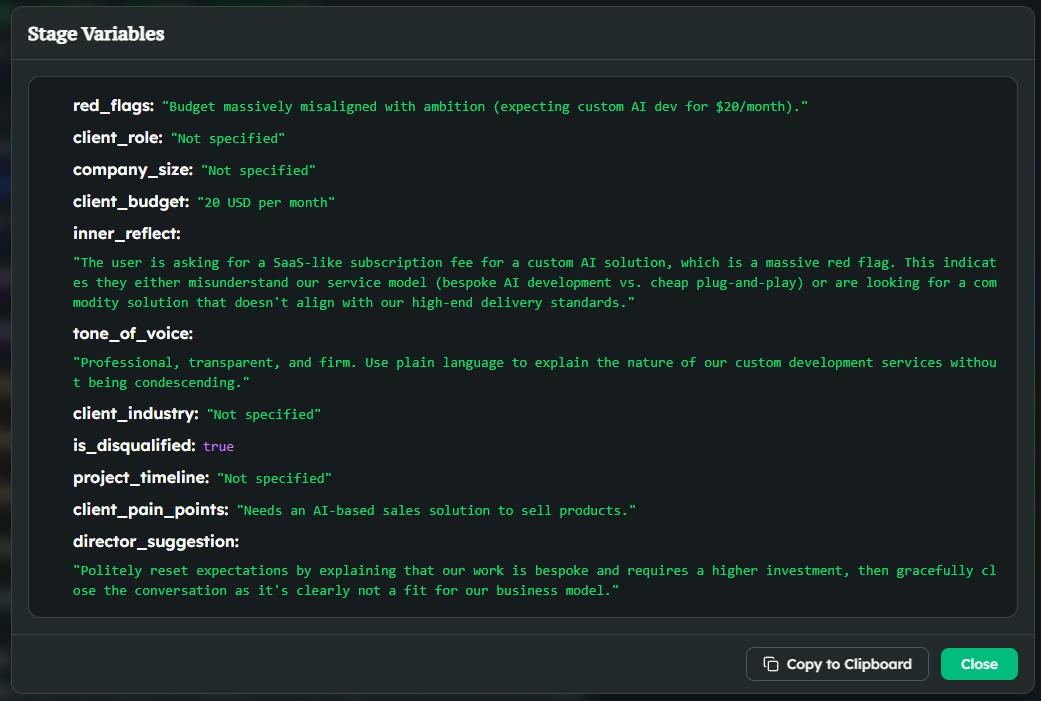This screenshot has width=1041, height=701.
Task: Click the Copy to Clipboard button
Action: tap(837, 664)
